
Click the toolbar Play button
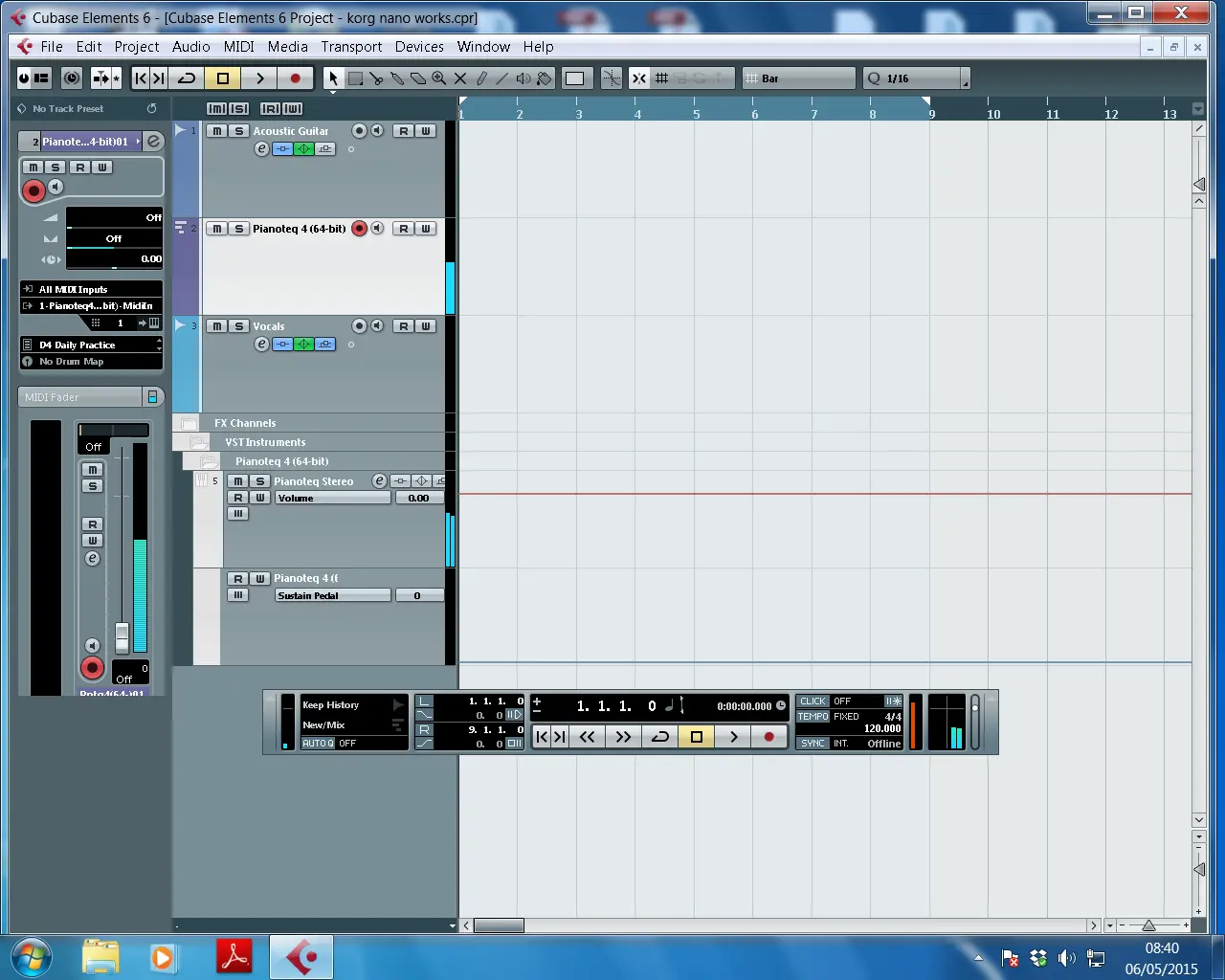pos(259,78)
